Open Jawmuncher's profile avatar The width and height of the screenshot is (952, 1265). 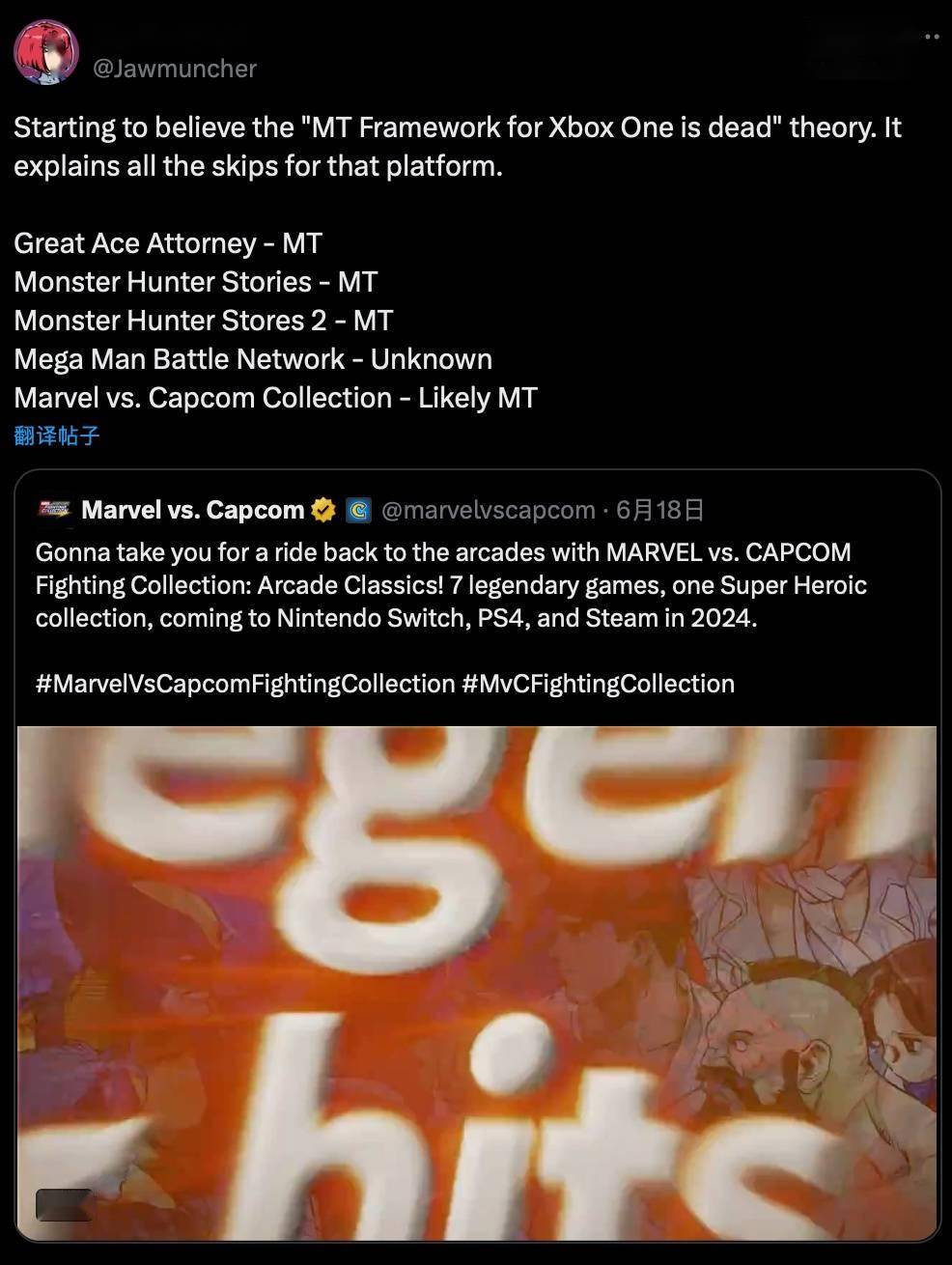(x=46, y=51)
